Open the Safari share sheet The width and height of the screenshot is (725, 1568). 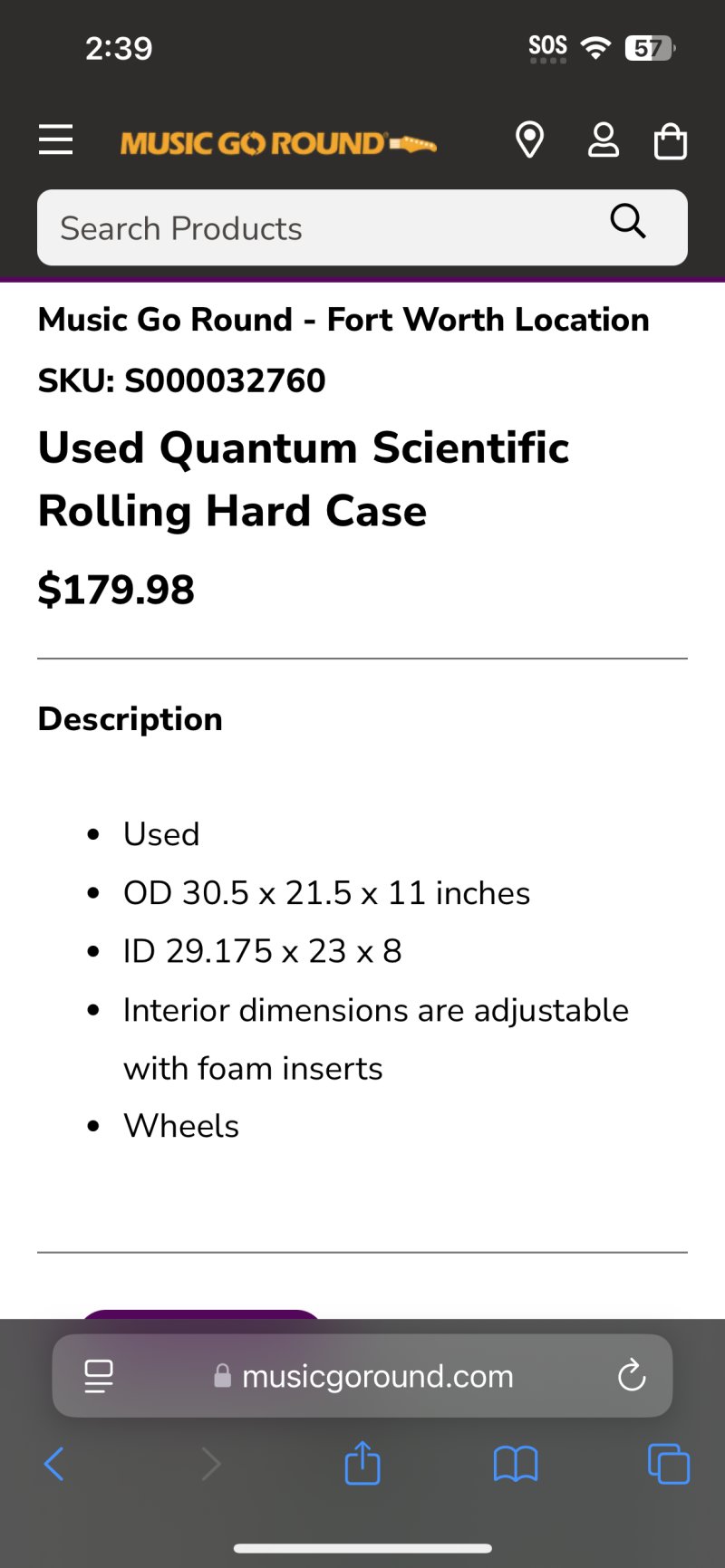[362, 1463]
